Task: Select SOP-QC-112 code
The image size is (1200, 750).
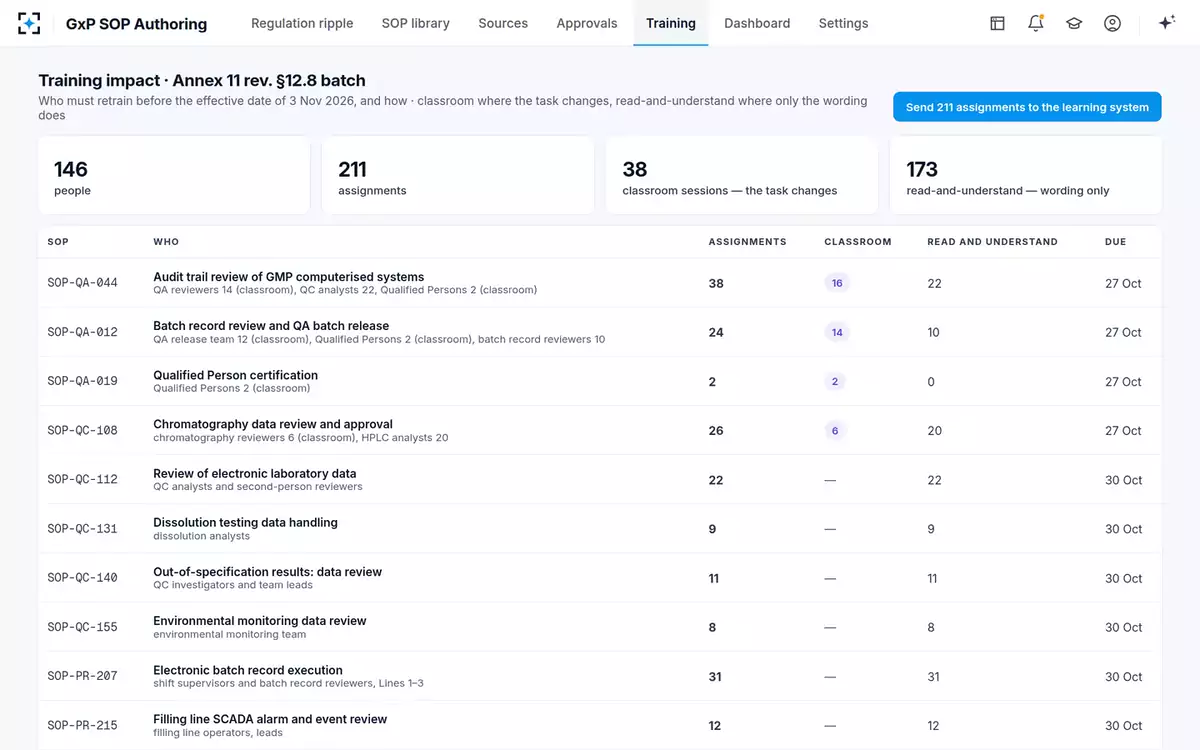Action: 82,479
